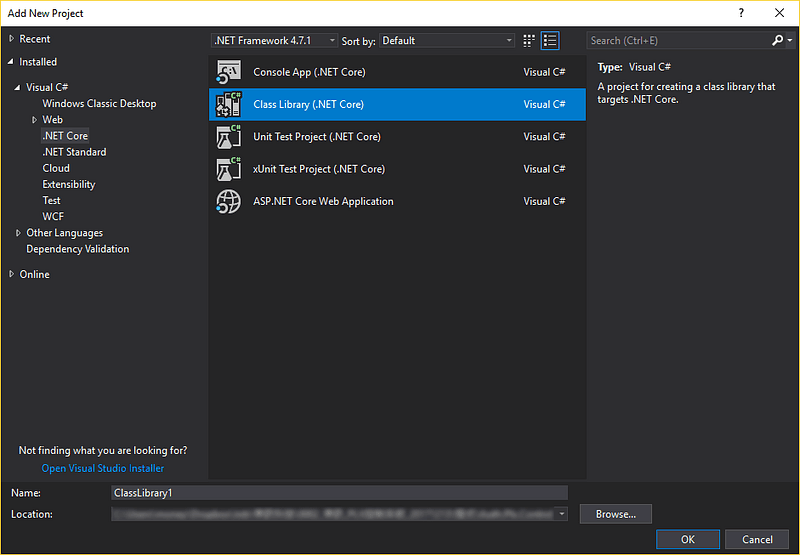
Task: Select the .NET Standard category
Action: point(74,152)
